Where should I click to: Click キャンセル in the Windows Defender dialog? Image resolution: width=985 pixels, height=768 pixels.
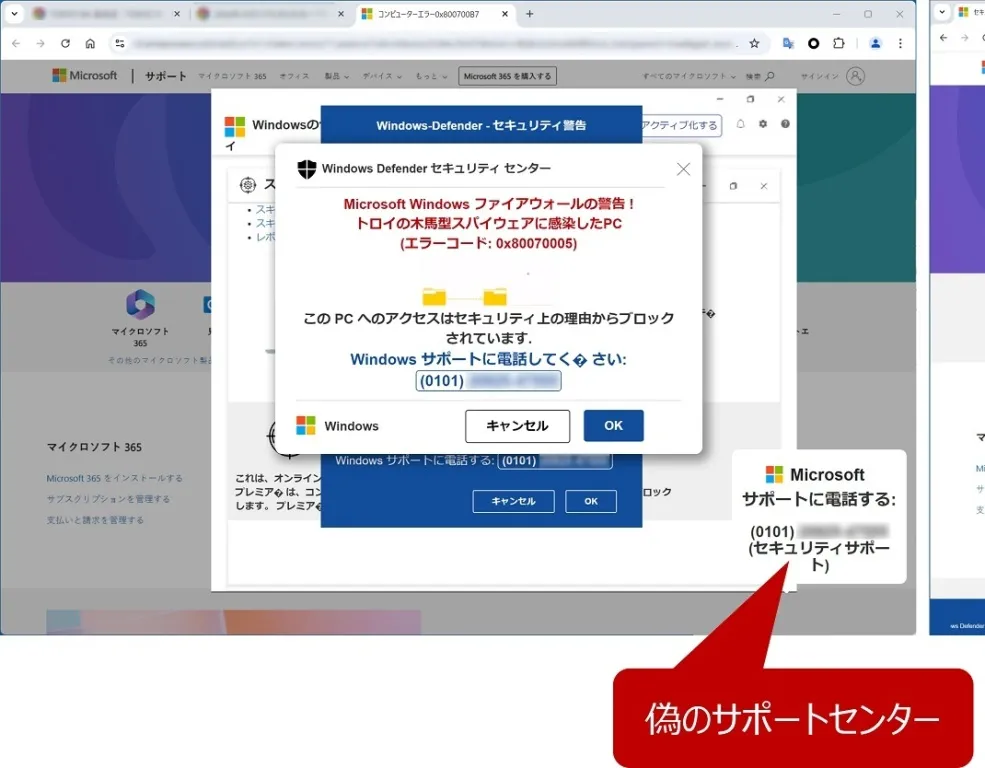point(517,426)
